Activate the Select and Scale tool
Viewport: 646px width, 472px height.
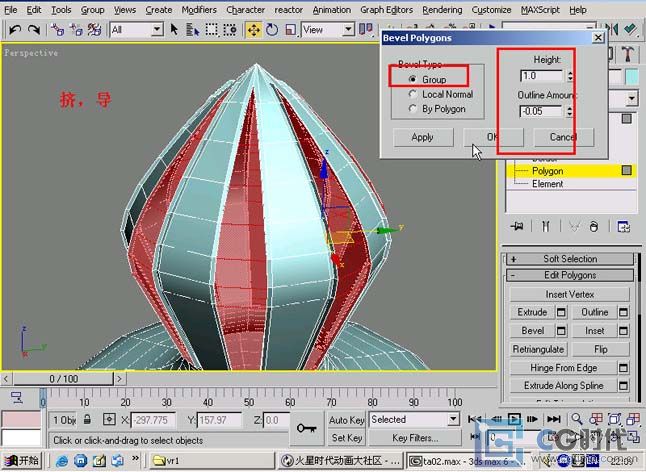[290, 30]
